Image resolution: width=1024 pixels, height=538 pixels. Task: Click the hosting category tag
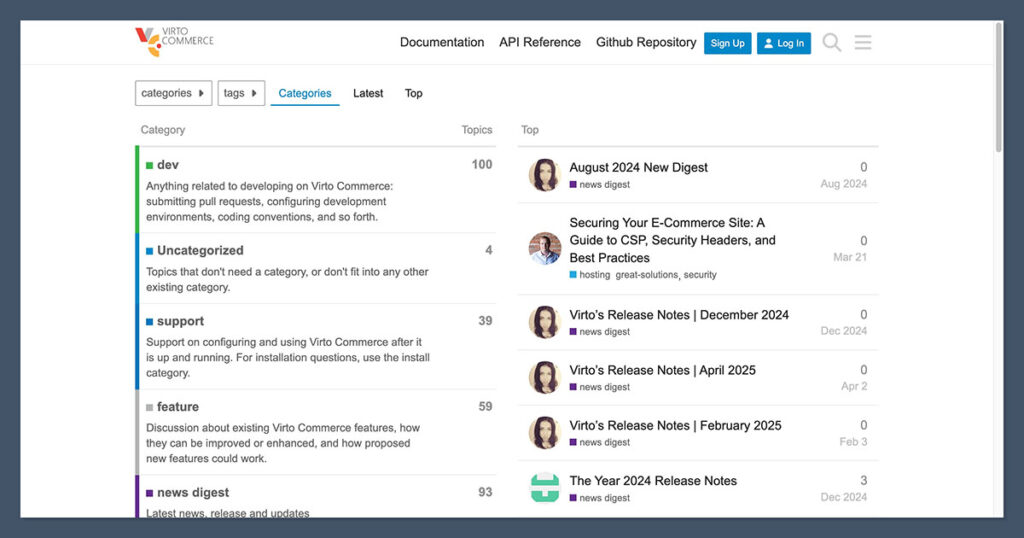pos(590,275)
